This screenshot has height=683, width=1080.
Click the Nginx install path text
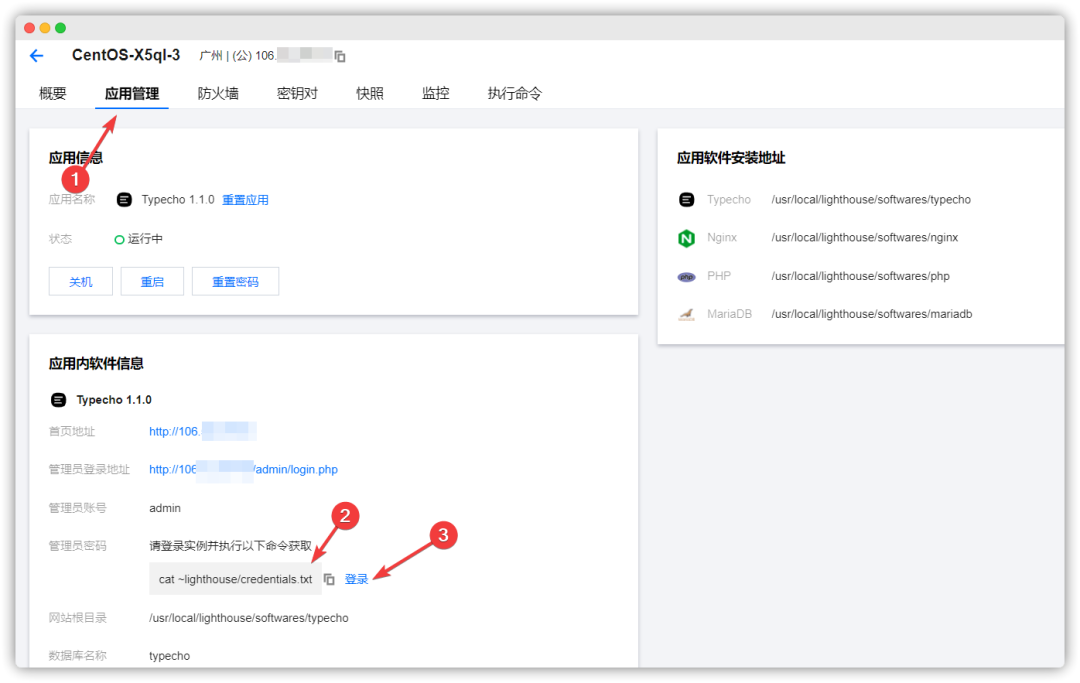point(864,238)
